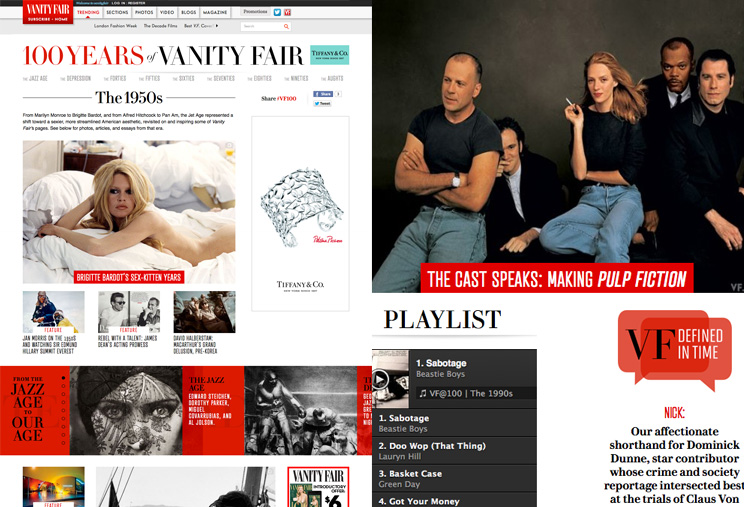The image size is (744, 507).
Task: Open Brigitte Bardot's Sex-Kitten Years feature image
Action: pos(129,212)
